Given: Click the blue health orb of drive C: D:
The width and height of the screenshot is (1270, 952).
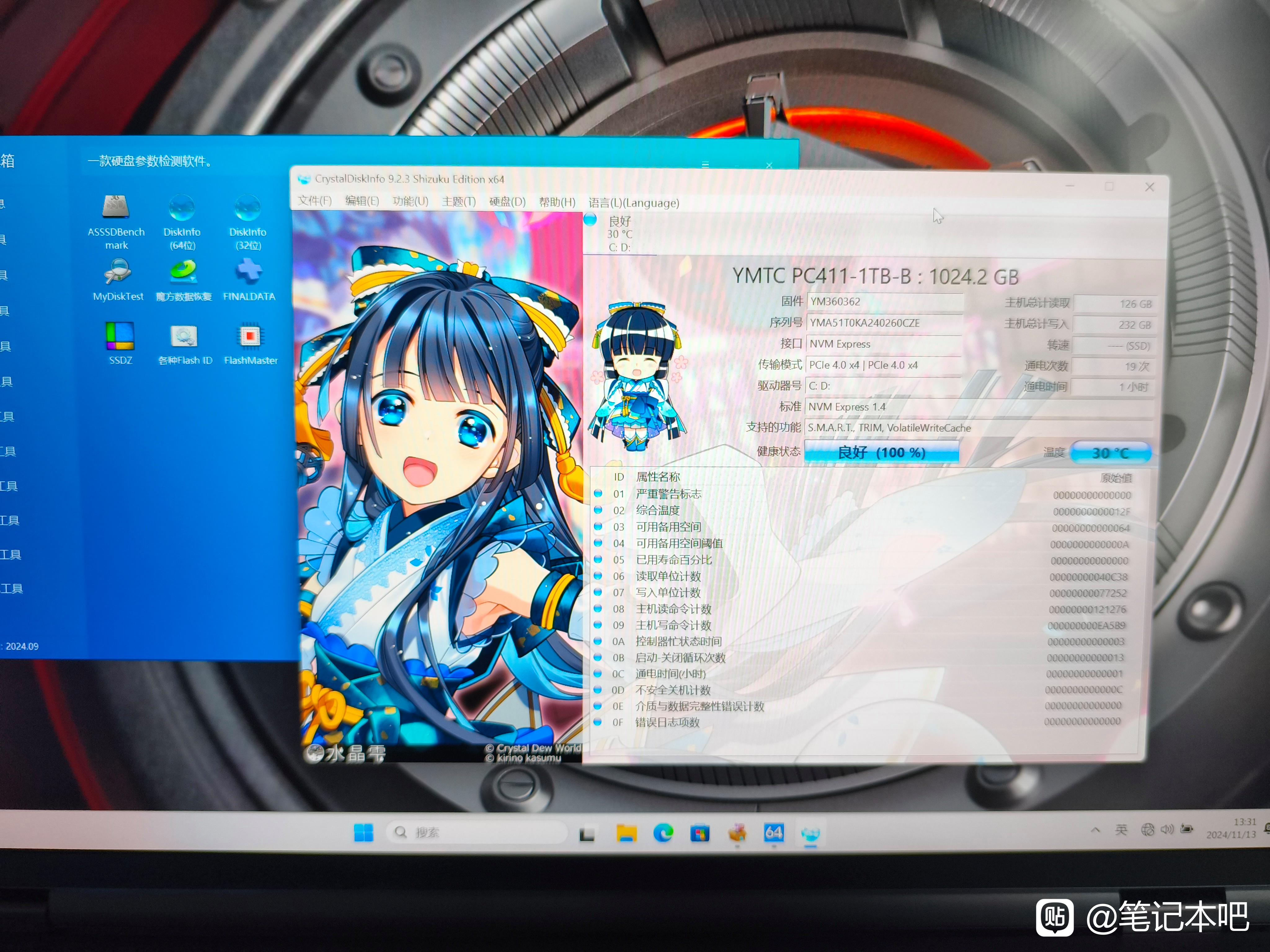Looking at the screenshot, I should [x=590, y=220].
